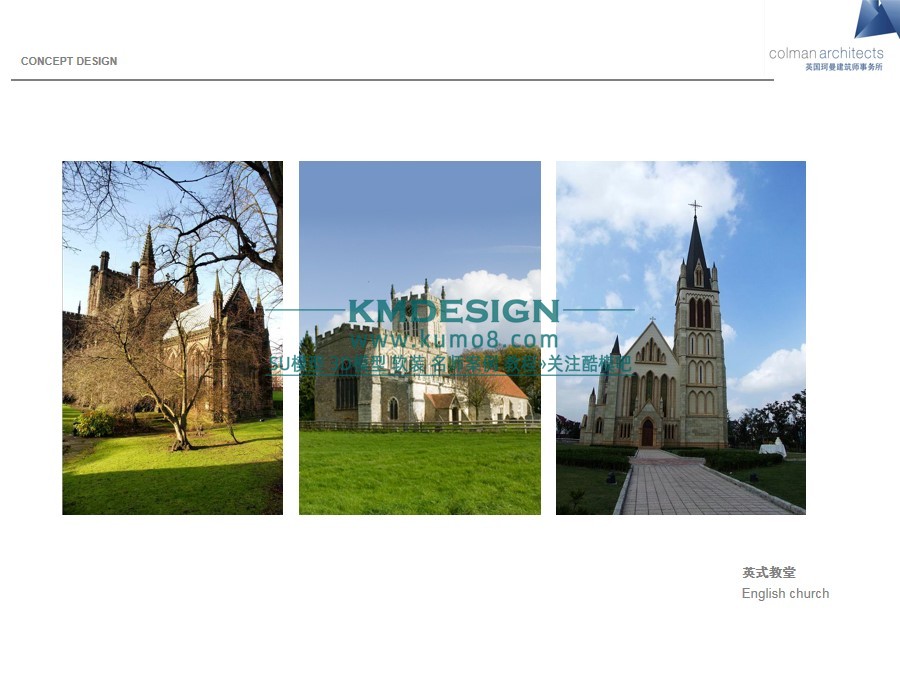Click the arched doorway of the right church
The height and width of the screenshot is (675, 900).
tap(647, 433)
